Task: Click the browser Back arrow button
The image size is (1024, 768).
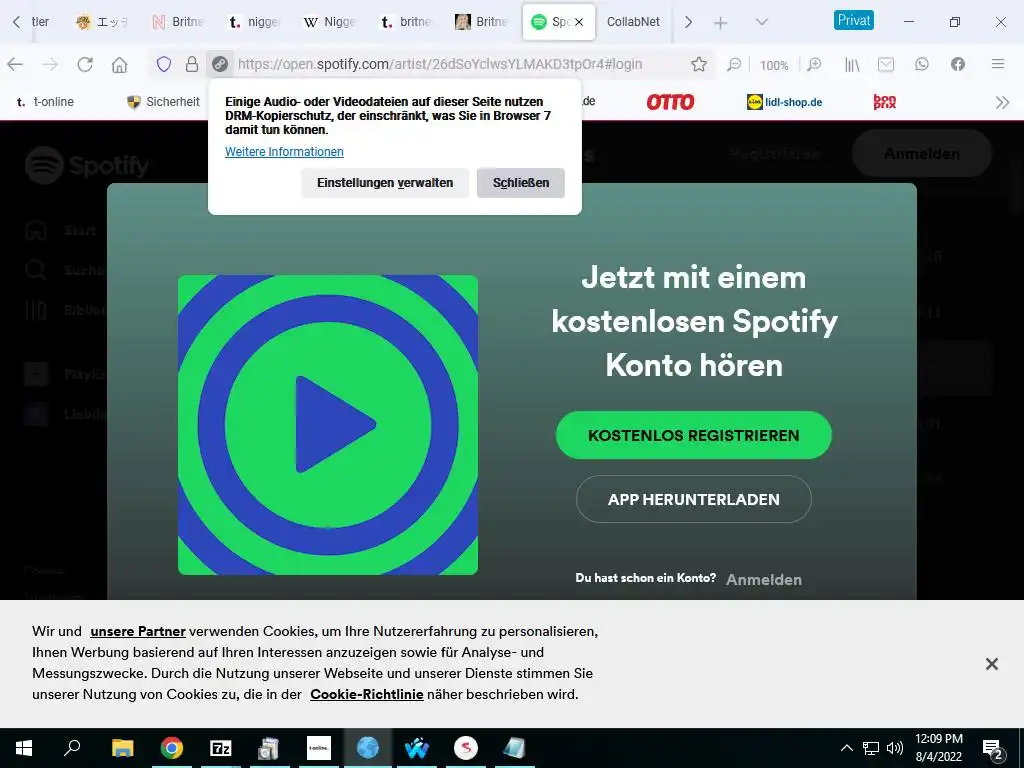Action: click(15, 64)
